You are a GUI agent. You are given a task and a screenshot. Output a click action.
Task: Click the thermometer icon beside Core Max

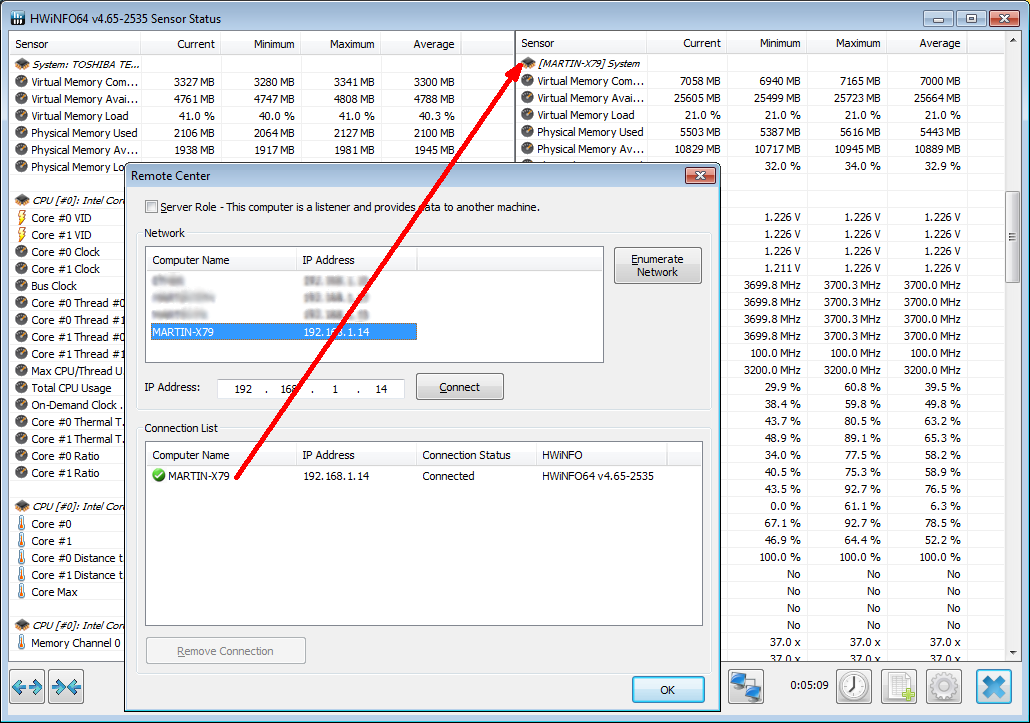click(x=22, y=592)
